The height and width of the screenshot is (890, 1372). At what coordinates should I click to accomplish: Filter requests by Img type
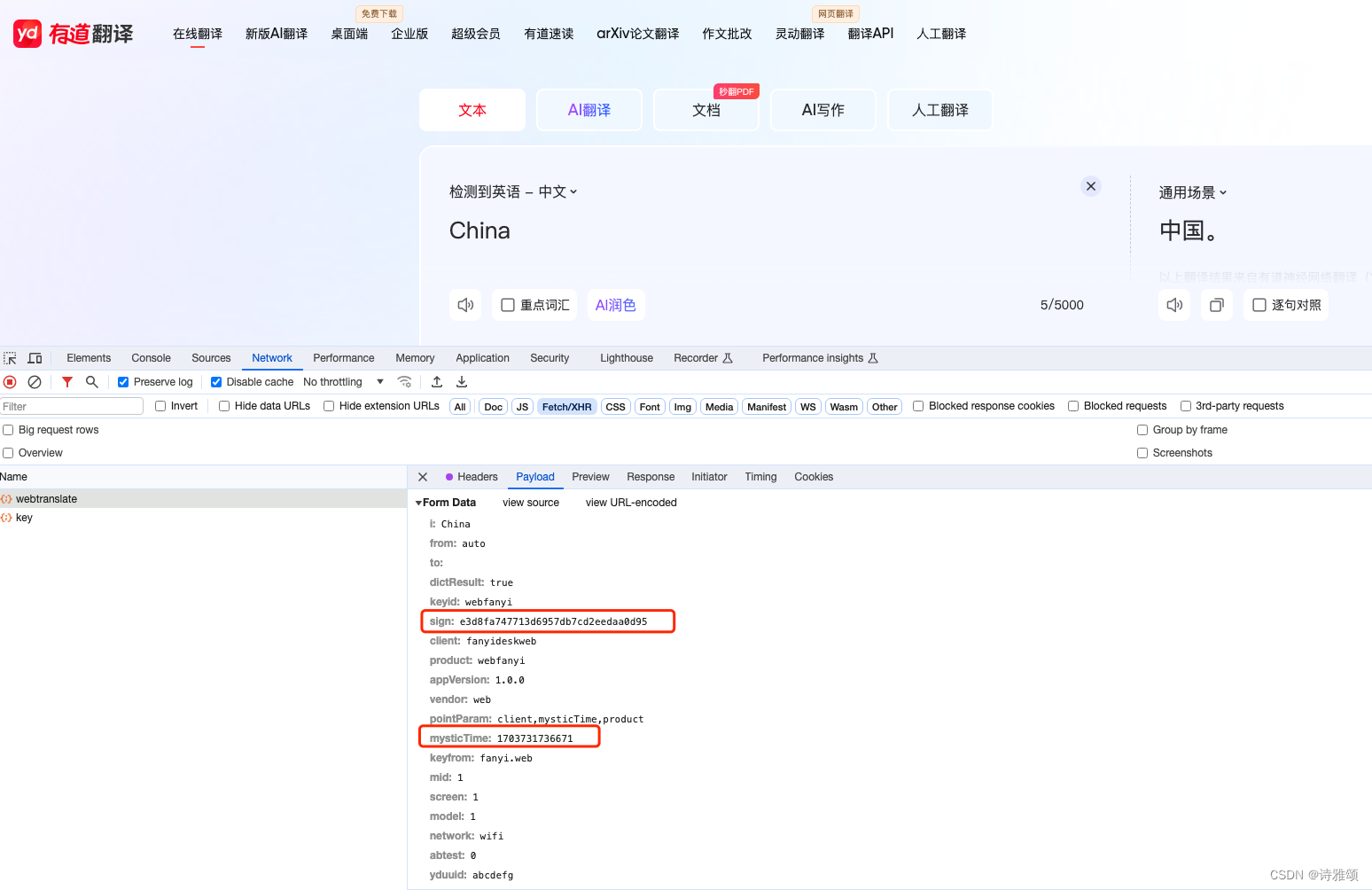[682, 407]
